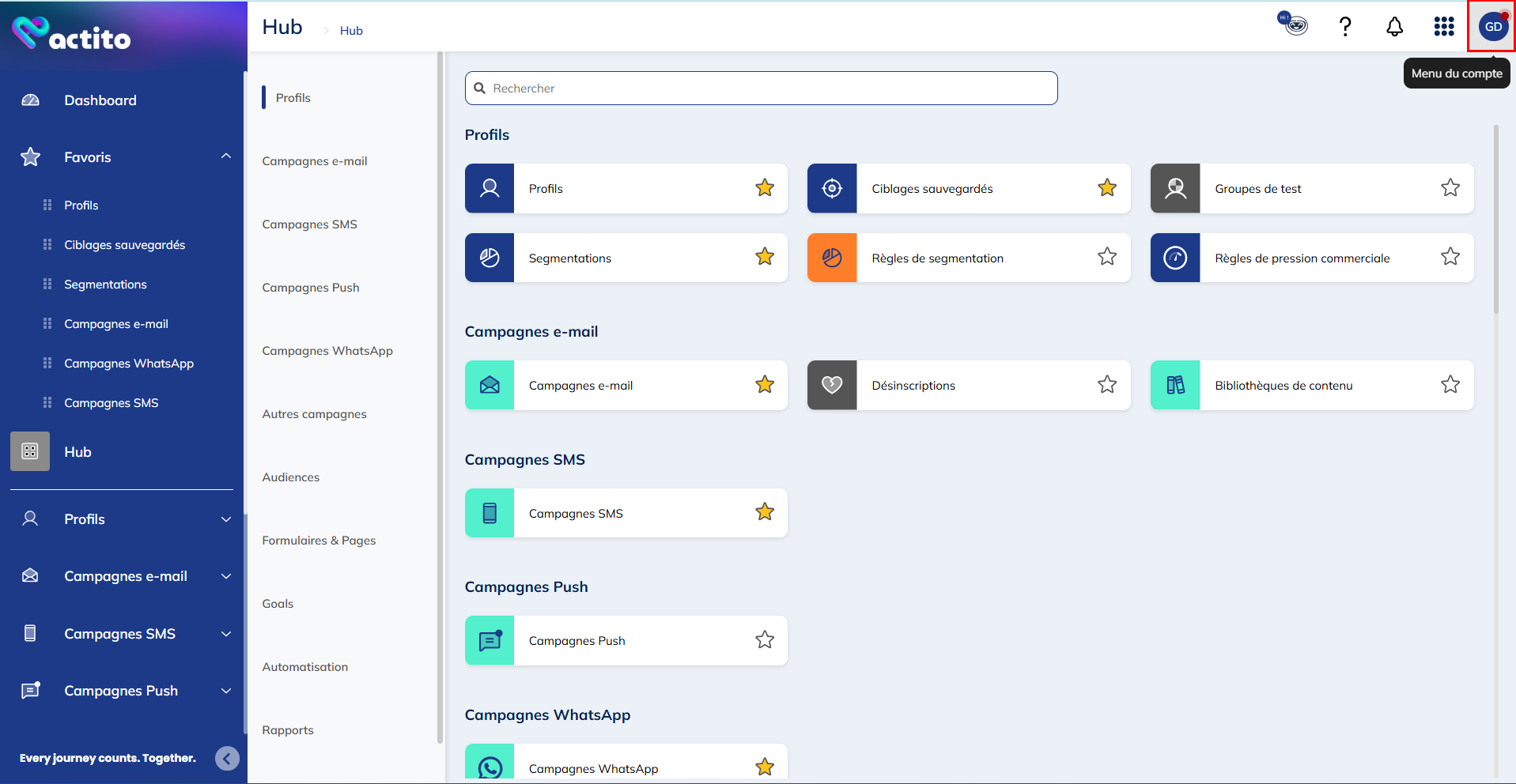This screenshot has height=784, width=1516.
Task: Click the Ciblages sauvegardés target icon tile
Action: 832,189
